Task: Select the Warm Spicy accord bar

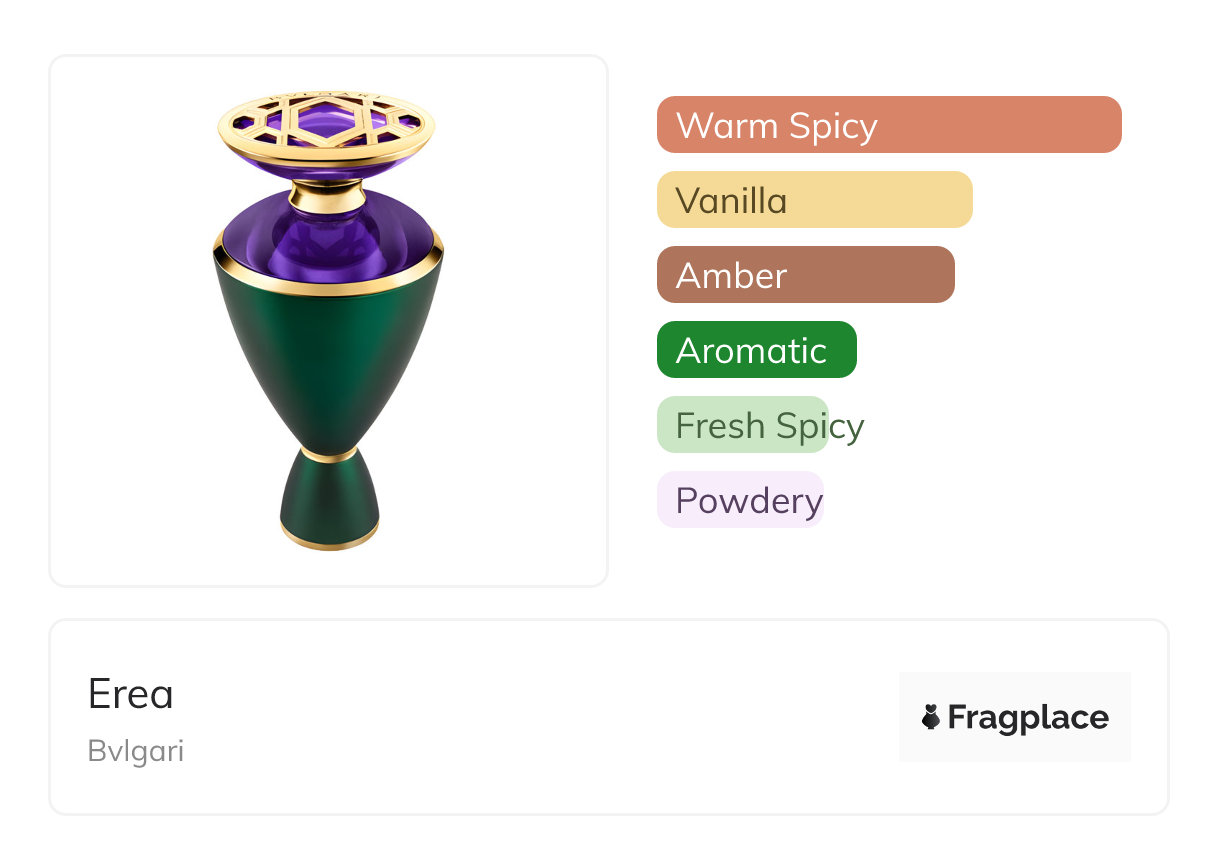Action: pos(888,125)
